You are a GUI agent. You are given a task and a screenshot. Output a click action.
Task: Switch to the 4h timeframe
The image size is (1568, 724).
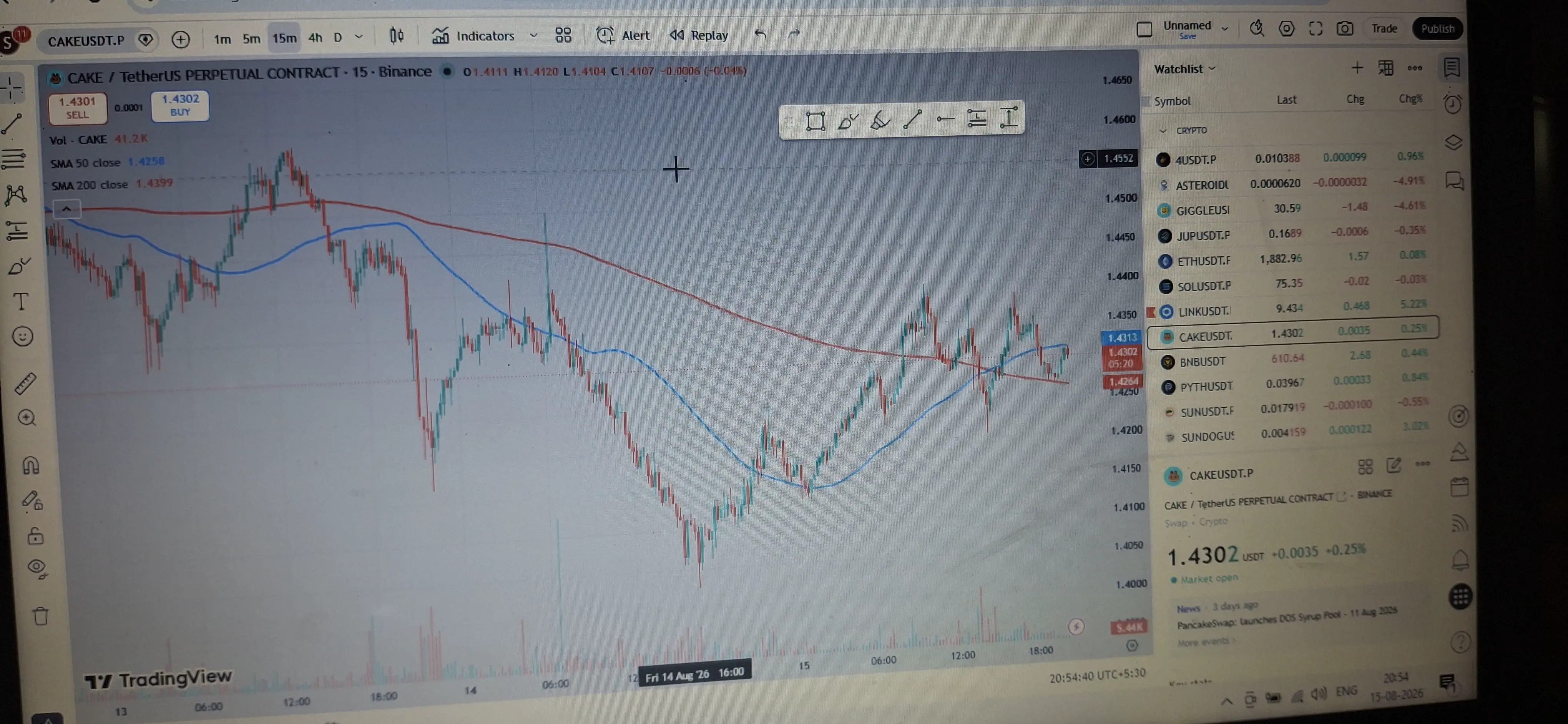315,37
